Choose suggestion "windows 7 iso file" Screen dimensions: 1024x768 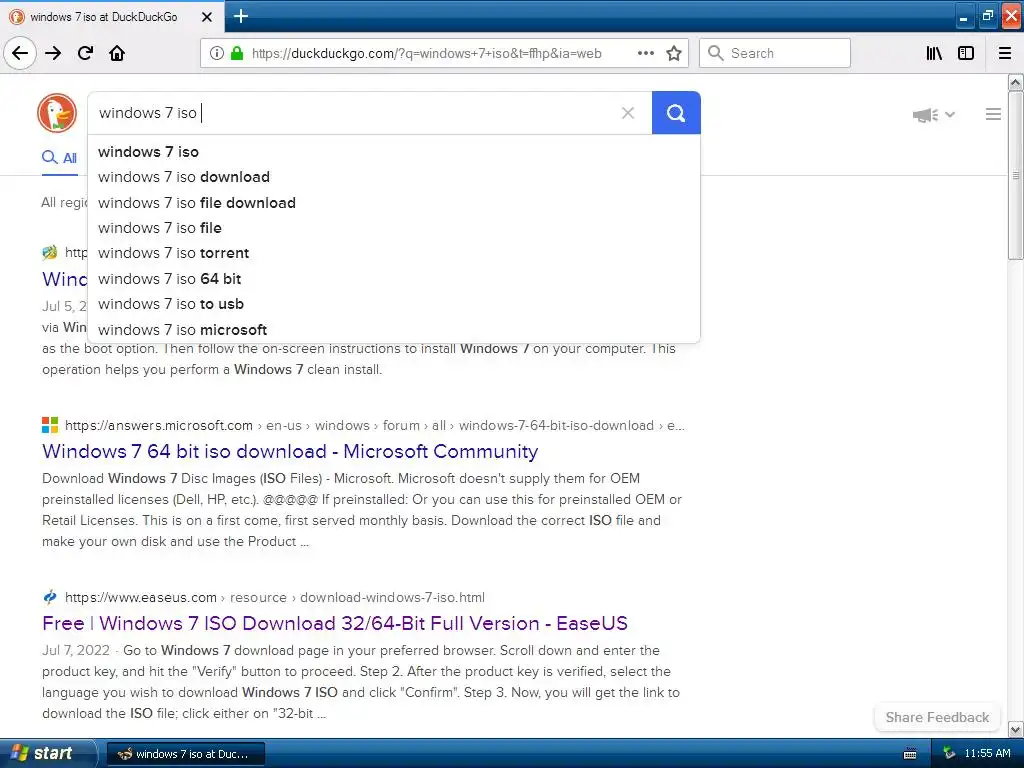click(393, 228)
